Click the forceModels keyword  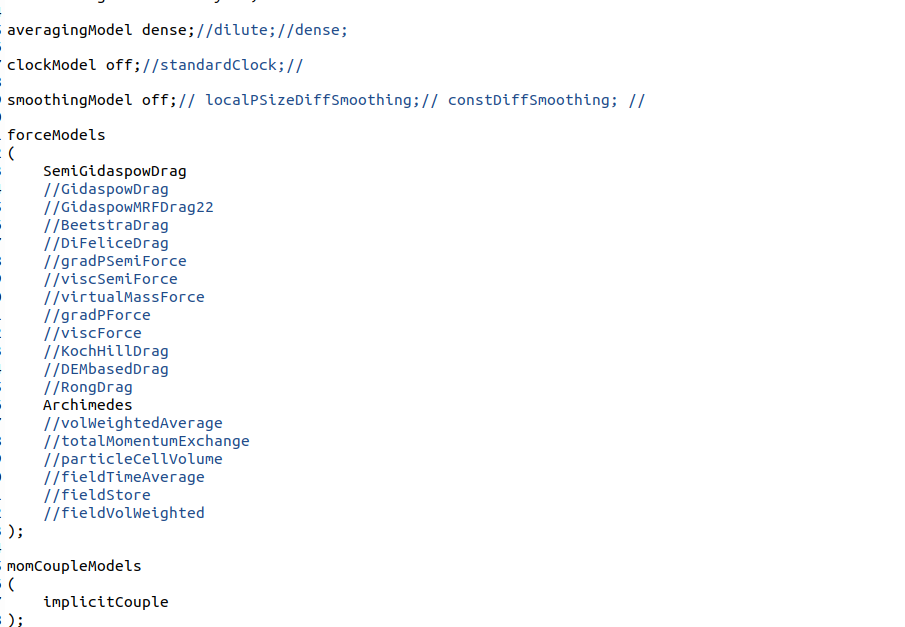(56, 135)
